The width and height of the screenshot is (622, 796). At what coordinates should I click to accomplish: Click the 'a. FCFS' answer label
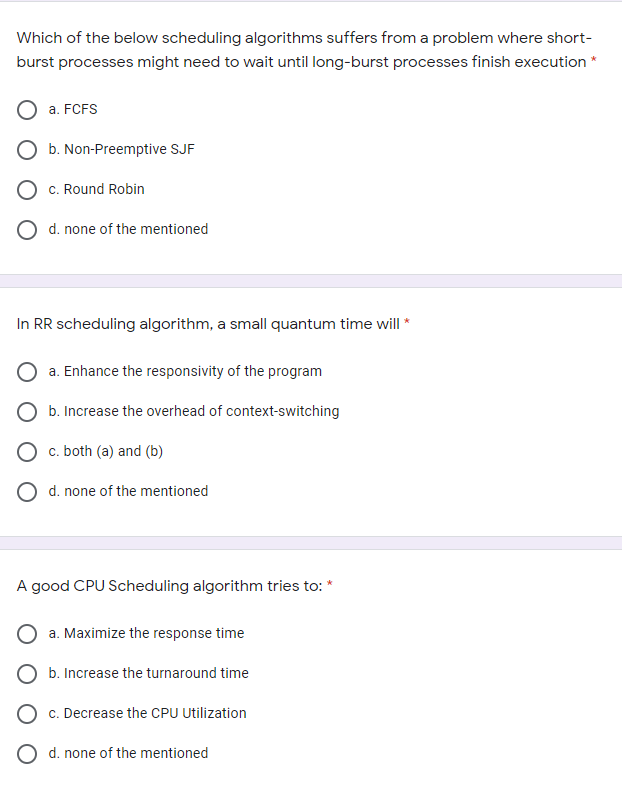[73, 109]
